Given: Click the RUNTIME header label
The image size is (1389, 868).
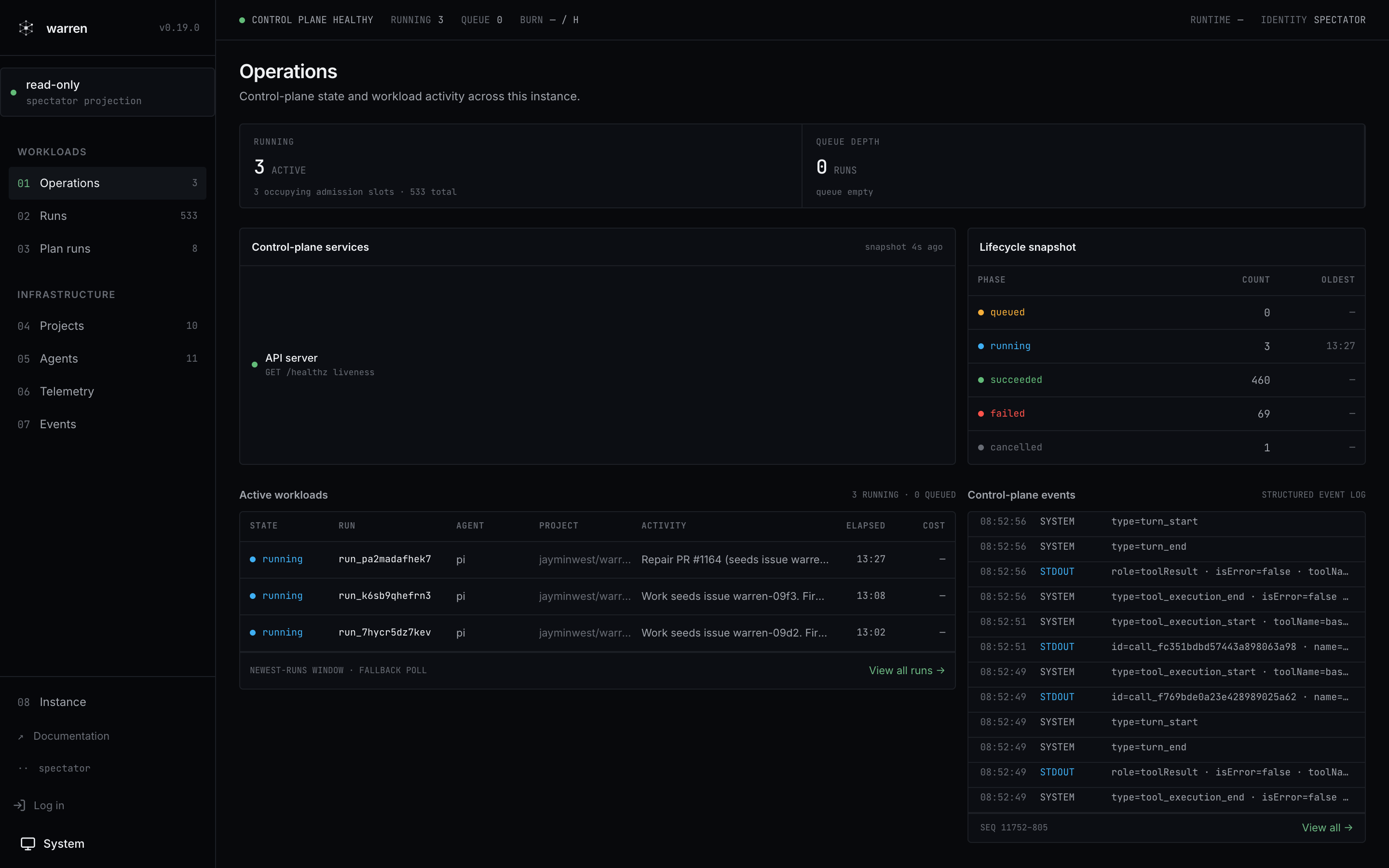Looking at the screenshot, I should point(1216,20).
